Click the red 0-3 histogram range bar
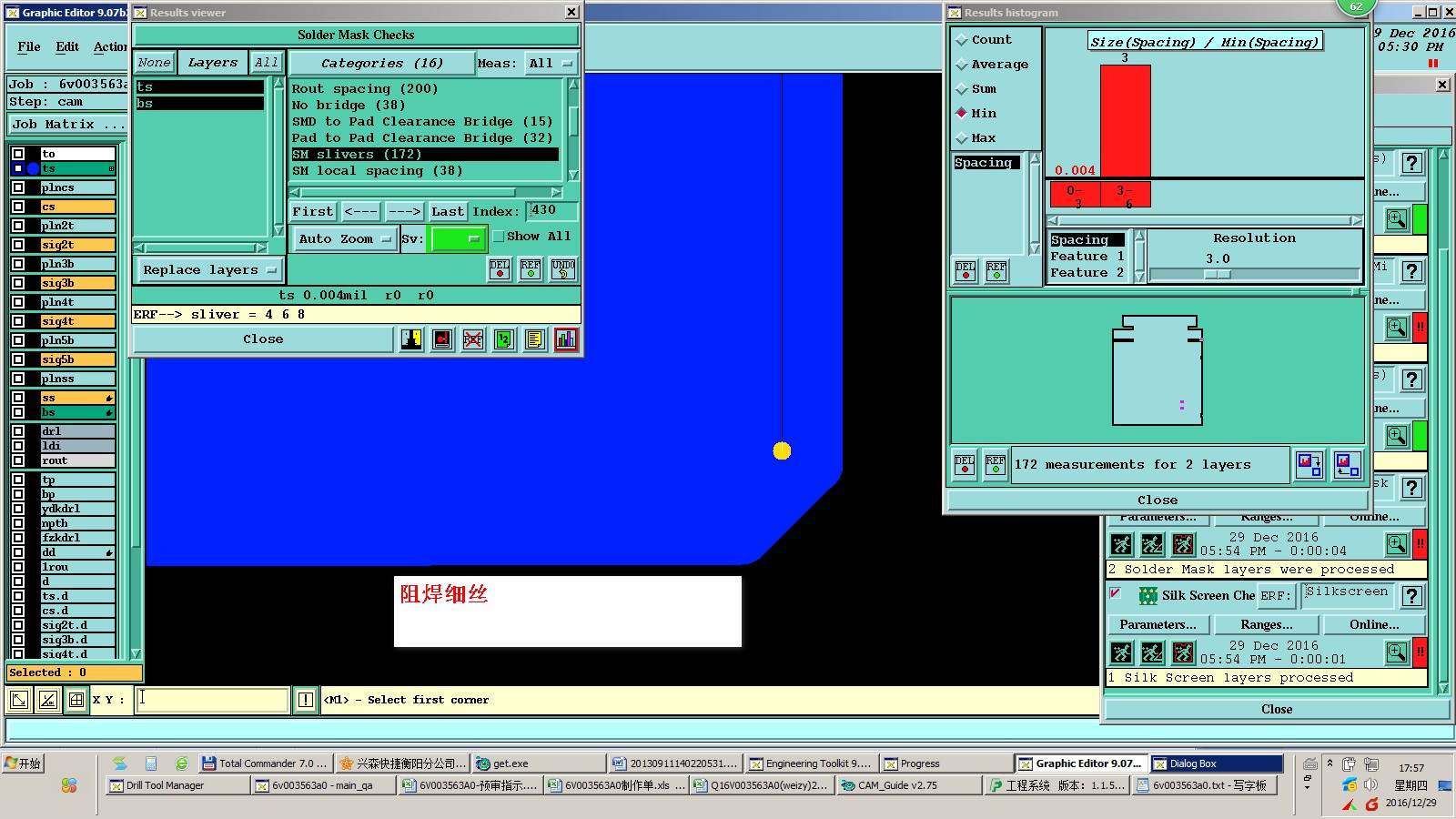1456x819 pixels. tap(1076, 195)
